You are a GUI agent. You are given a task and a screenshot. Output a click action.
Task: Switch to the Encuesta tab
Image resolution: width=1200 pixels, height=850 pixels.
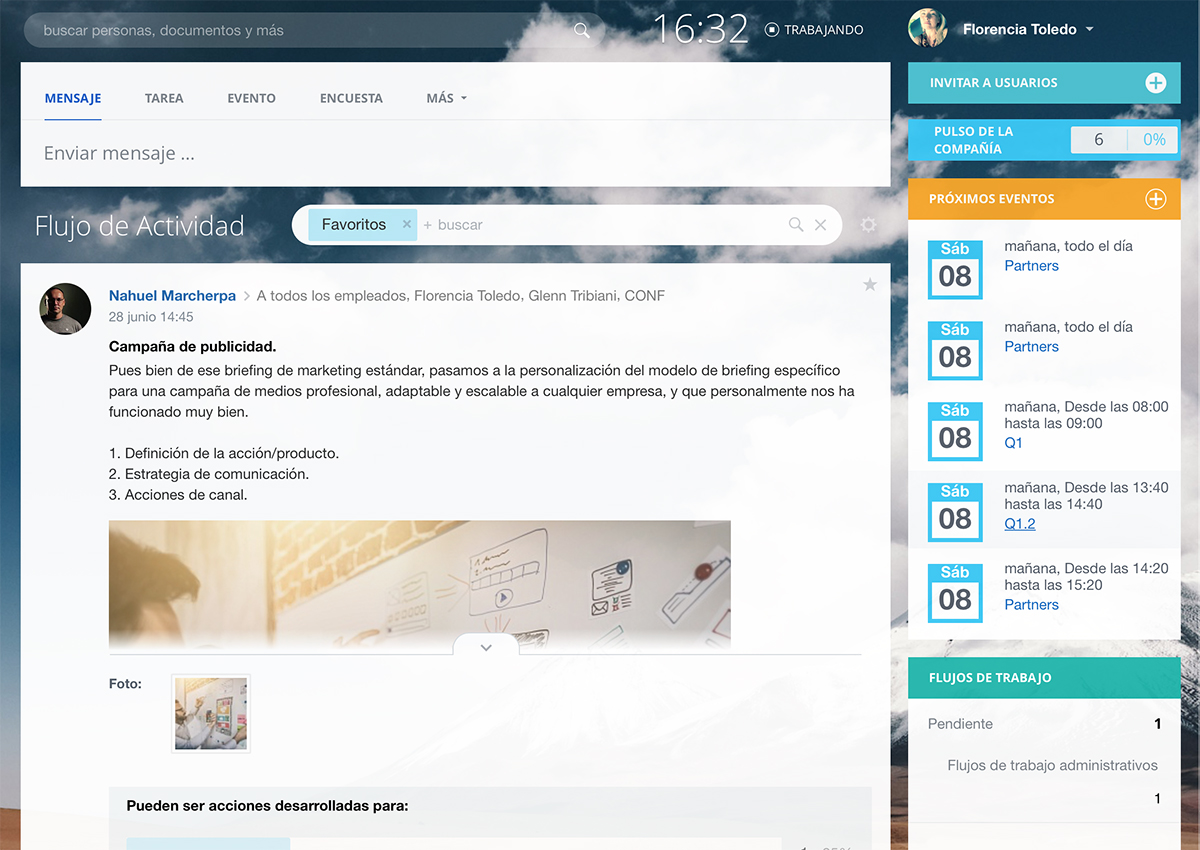coord(351,98)
